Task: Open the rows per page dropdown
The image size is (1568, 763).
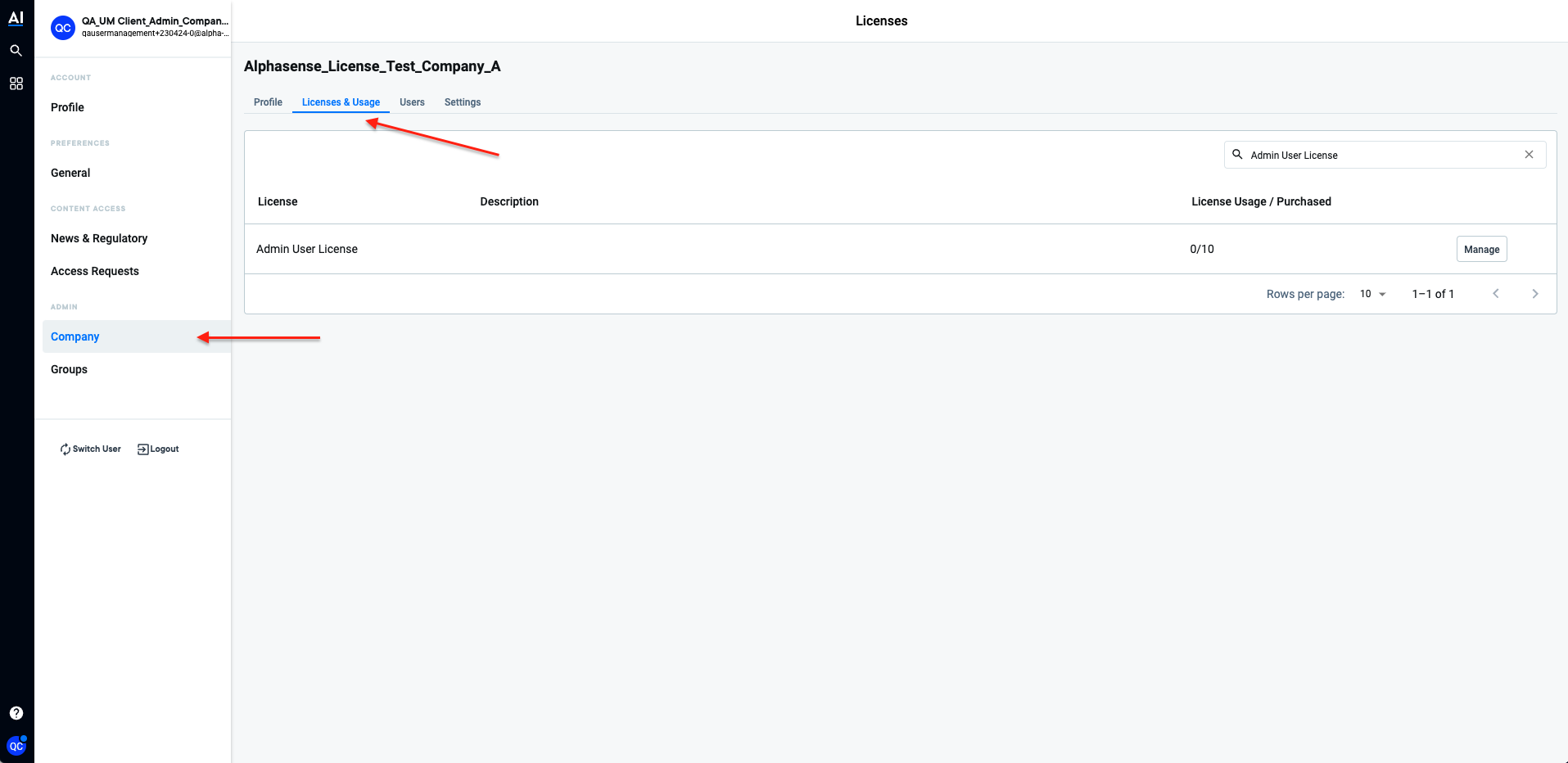Action: point(1373,294)
